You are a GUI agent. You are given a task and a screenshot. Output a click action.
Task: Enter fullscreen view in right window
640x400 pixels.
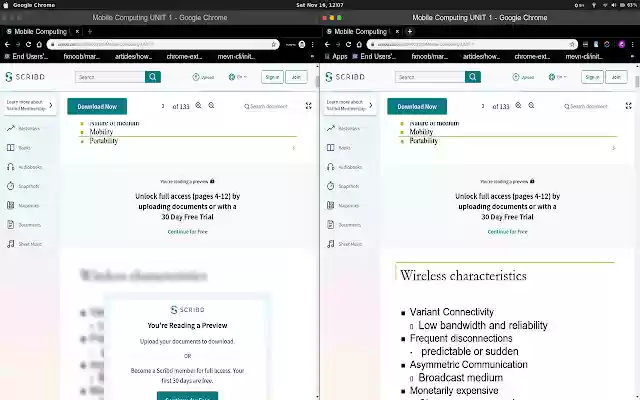(x=629, y=106)
